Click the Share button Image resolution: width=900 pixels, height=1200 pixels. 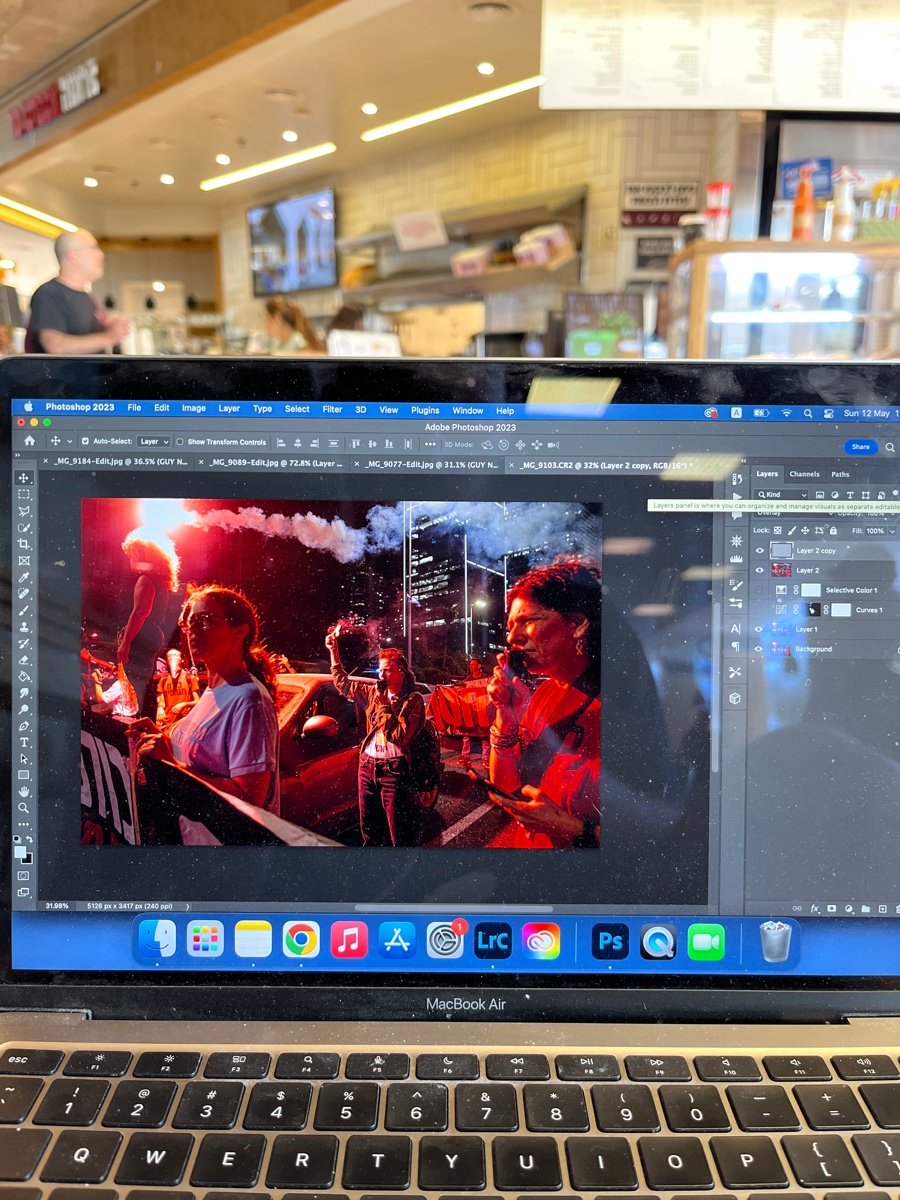coord(860,447)
